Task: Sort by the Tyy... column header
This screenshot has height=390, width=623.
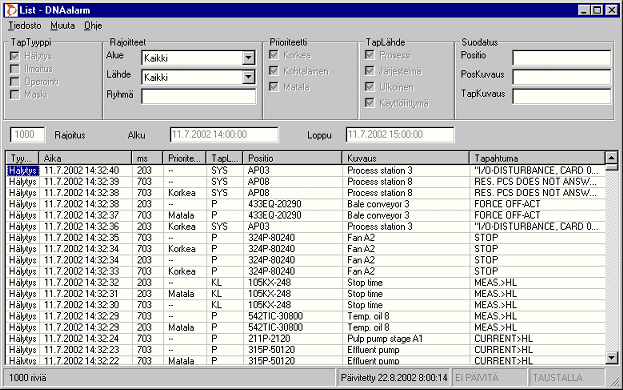Action: tap(22, 158)
